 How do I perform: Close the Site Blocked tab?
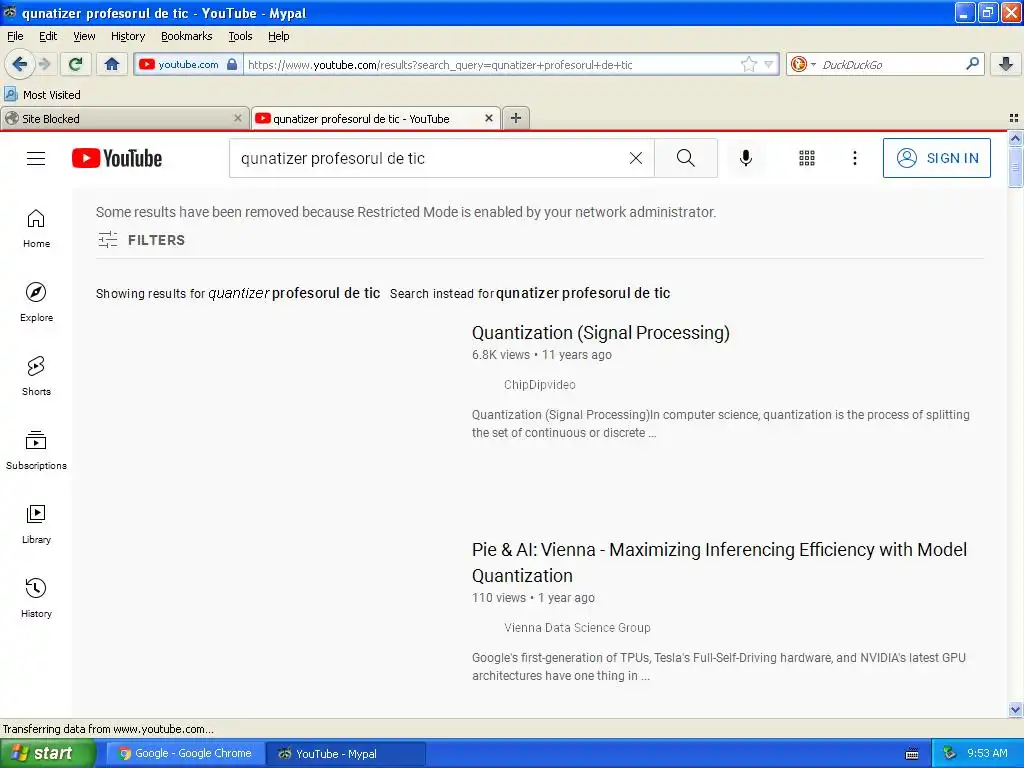click(x=238, y=118)
